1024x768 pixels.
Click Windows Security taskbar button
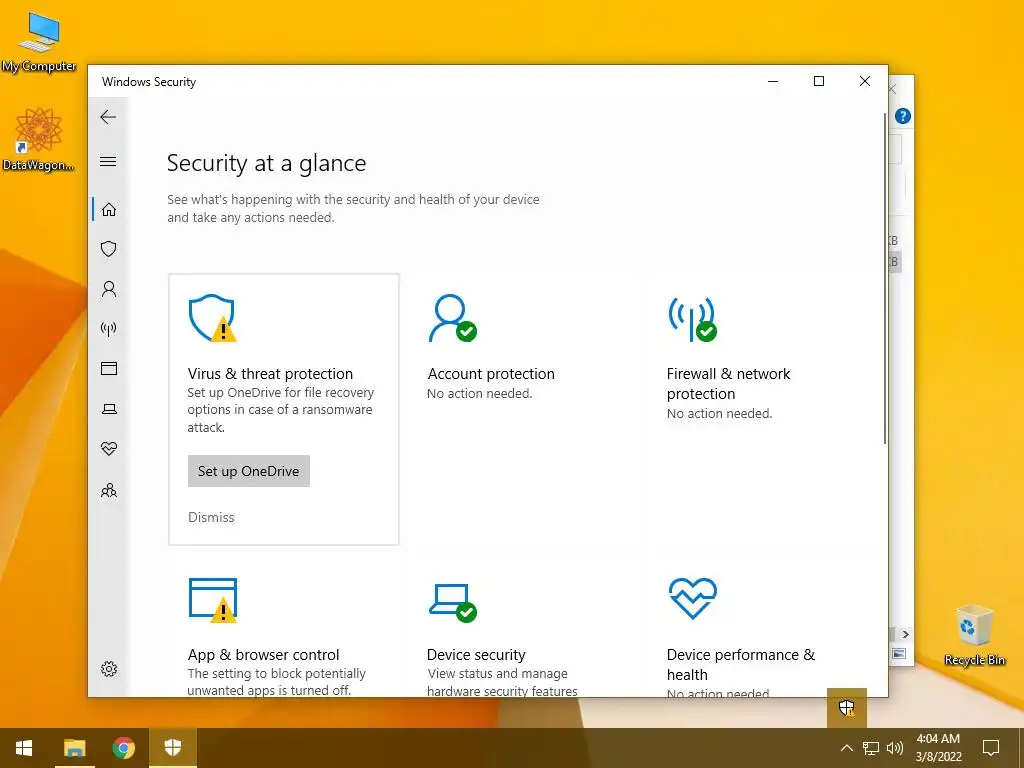pos(172,748)
